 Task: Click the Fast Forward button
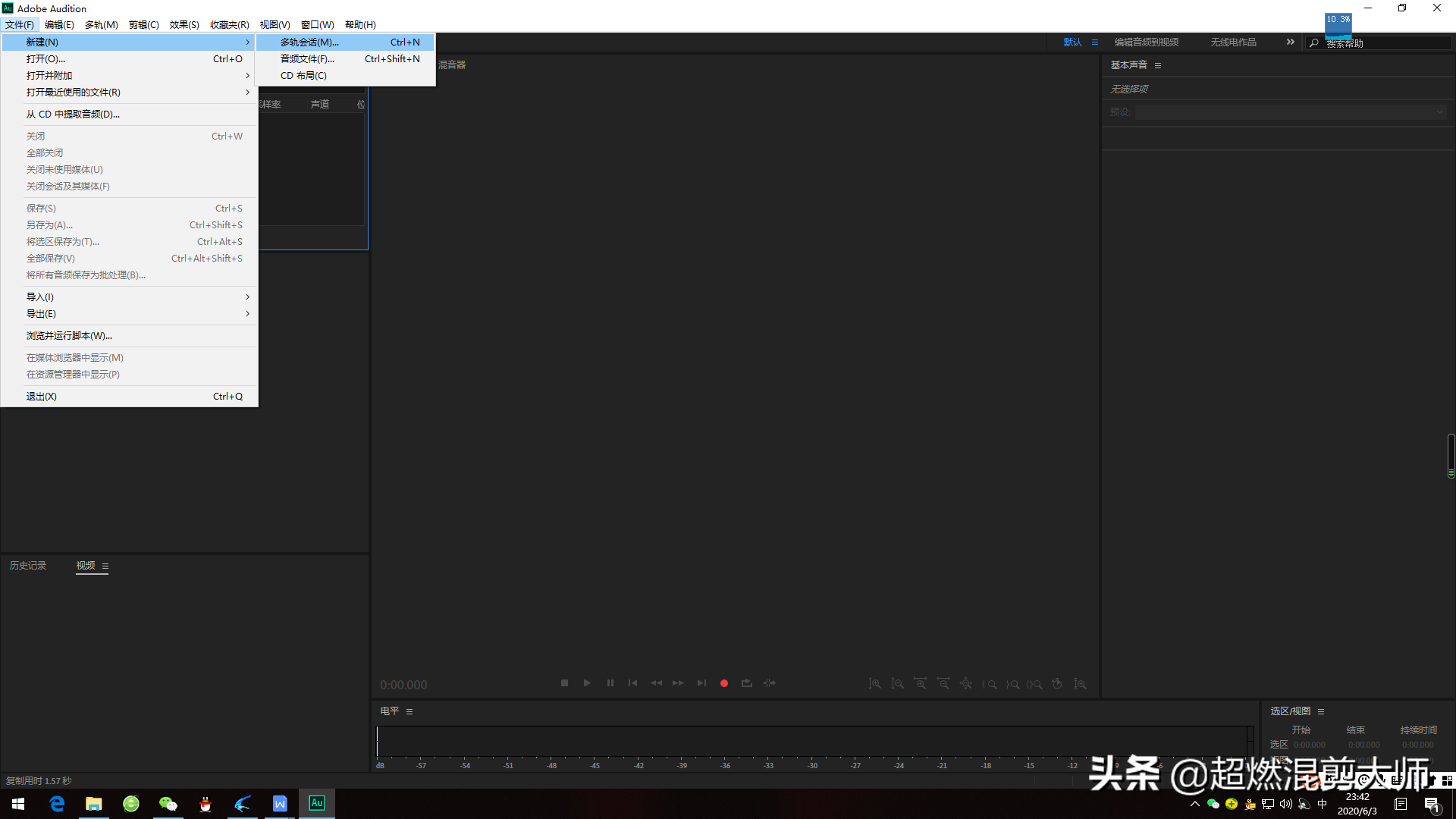coord(678,683)
